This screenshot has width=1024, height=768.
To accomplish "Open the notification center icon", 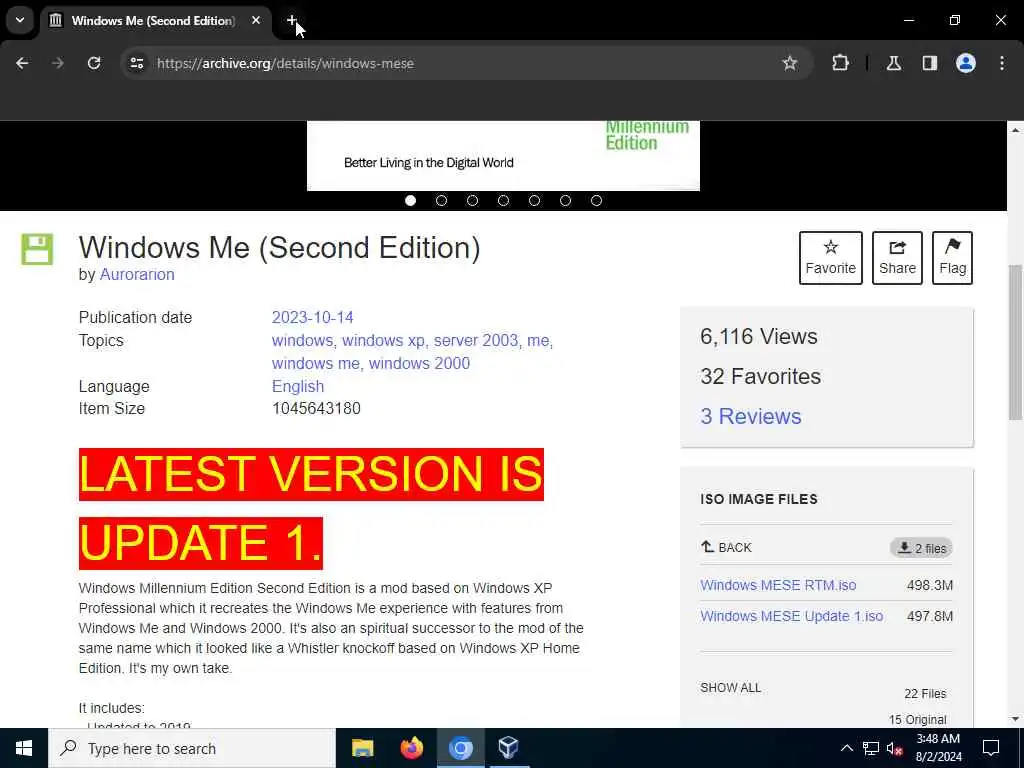I will pyautogui.click(x=991, y=748).
